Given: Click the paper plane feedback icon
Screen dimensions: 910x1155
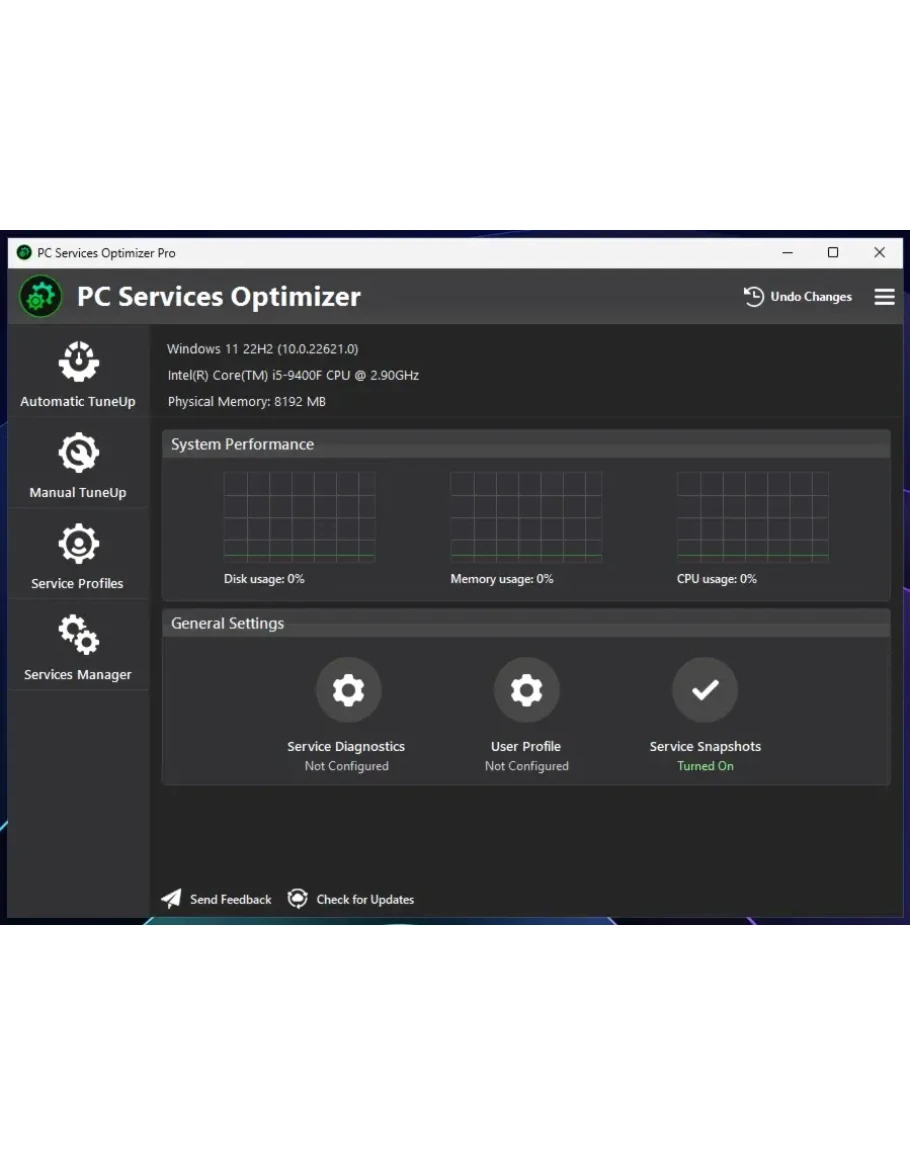Looking at the screenshot, I should pos(172,899).
